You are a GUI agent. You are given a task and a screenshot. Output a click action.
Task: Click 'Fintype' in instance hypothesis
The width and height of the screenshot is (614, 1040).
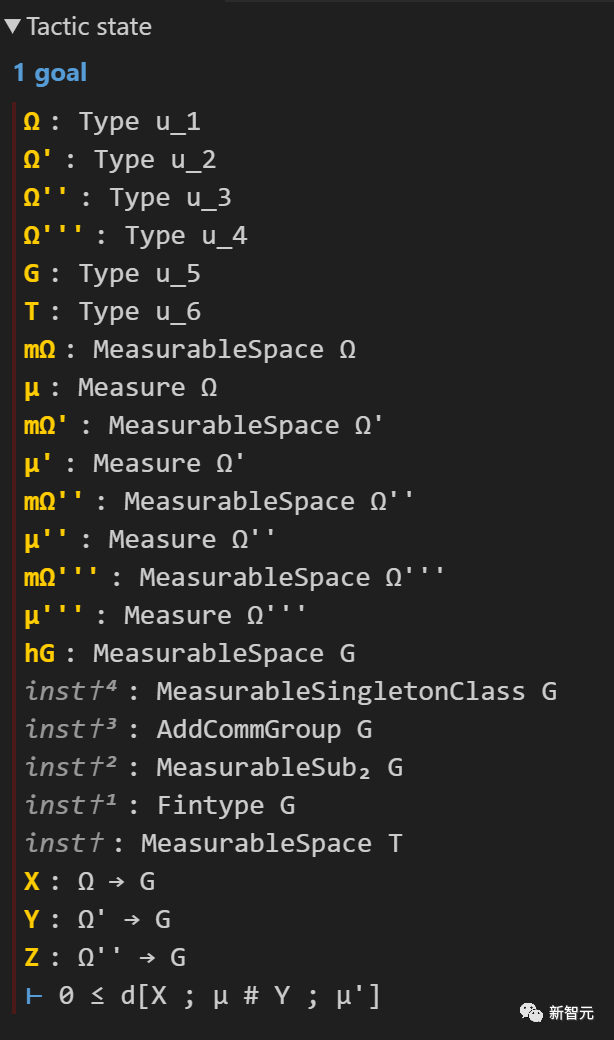click(x=210, y=806)
